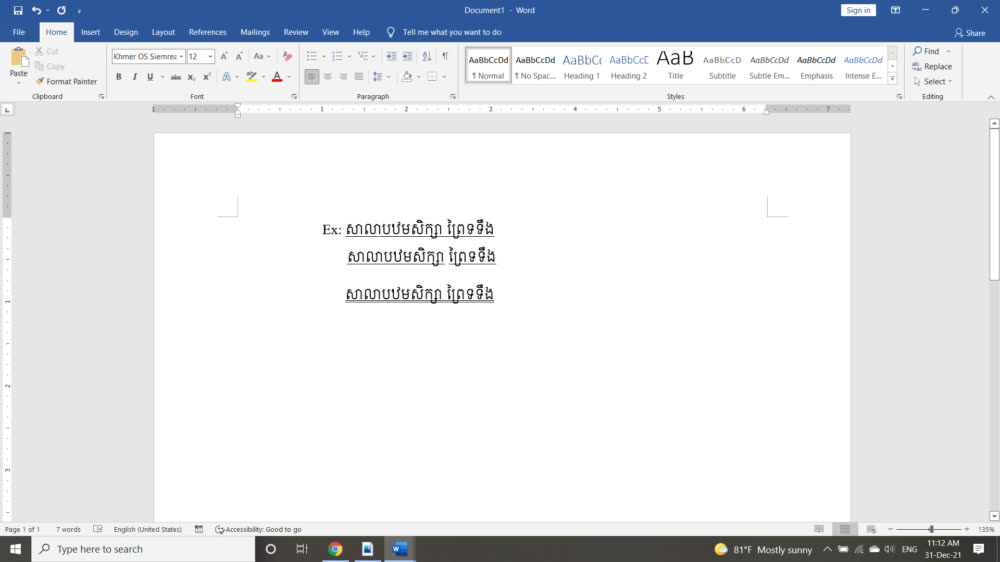Open Google Chrome from the taskbar

click(x=335, y=549)
